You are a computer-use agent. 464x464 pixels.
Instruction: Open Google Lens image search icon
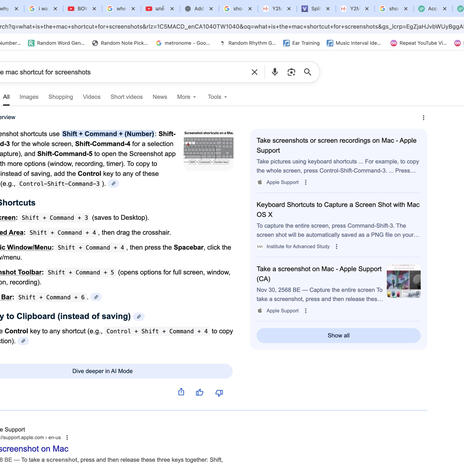point(291,72)
